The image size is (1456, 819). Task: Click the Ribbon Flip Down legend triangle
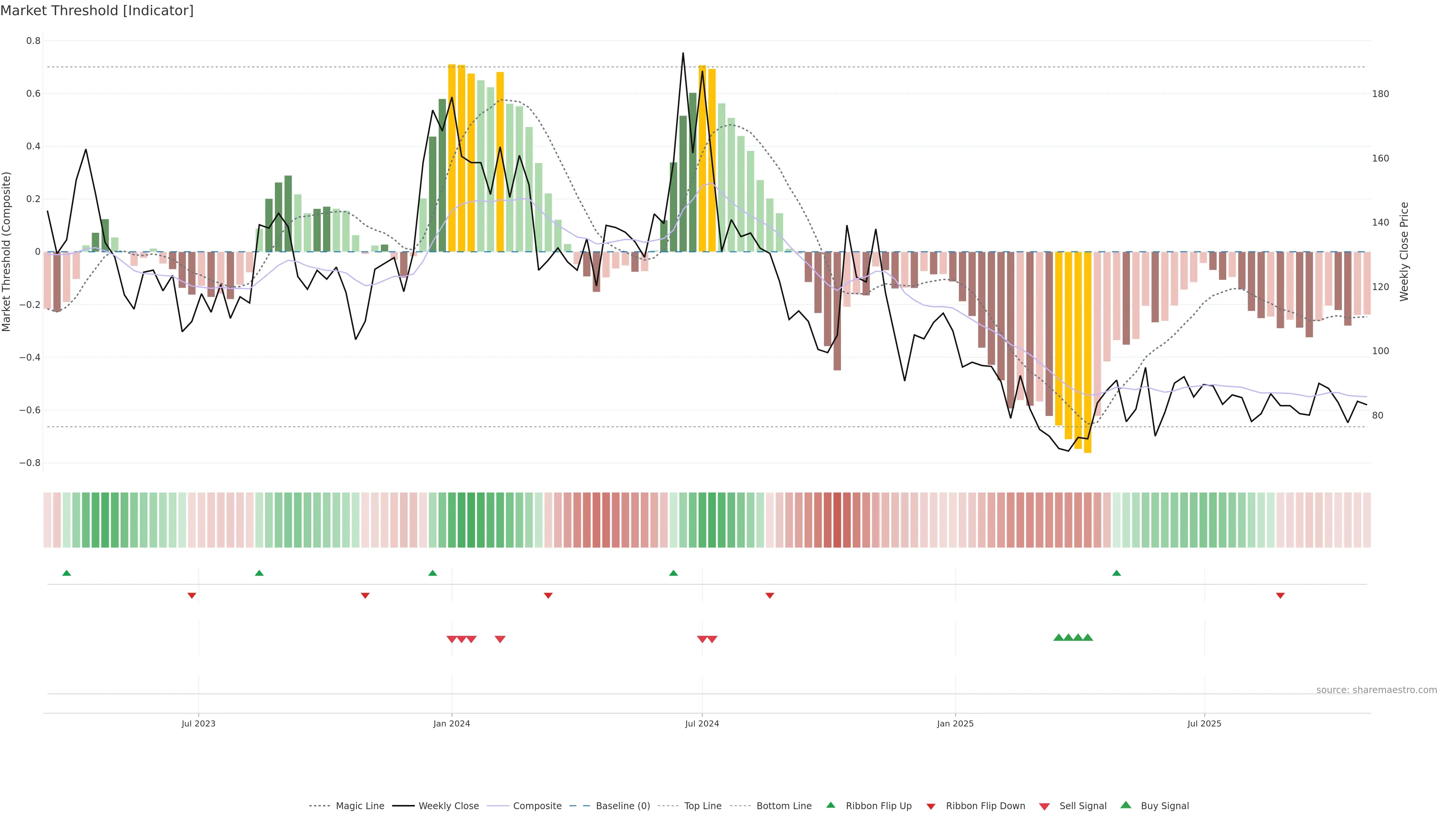coord(930,806)
